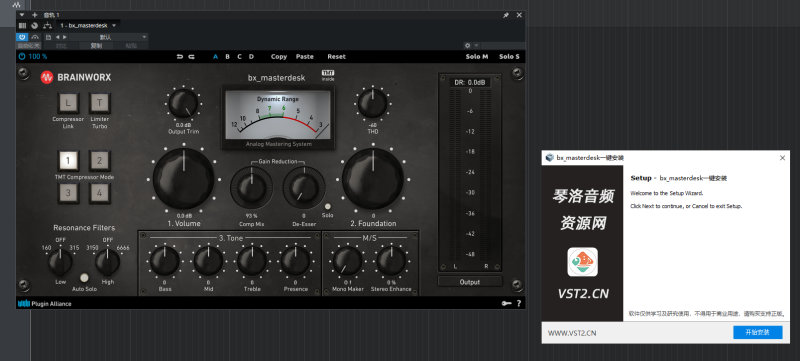Select TMT Compressor Mode 2
The width and height of the screenshot is (800, 361).
pos(100,161)
